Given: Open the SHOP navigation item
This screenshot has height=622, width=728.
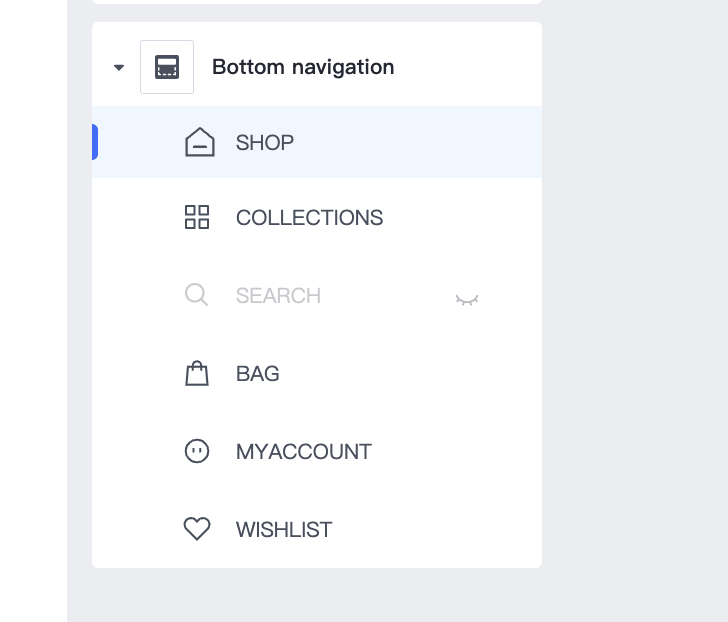Looking at the screenshot, I should (x=265, y=143).
